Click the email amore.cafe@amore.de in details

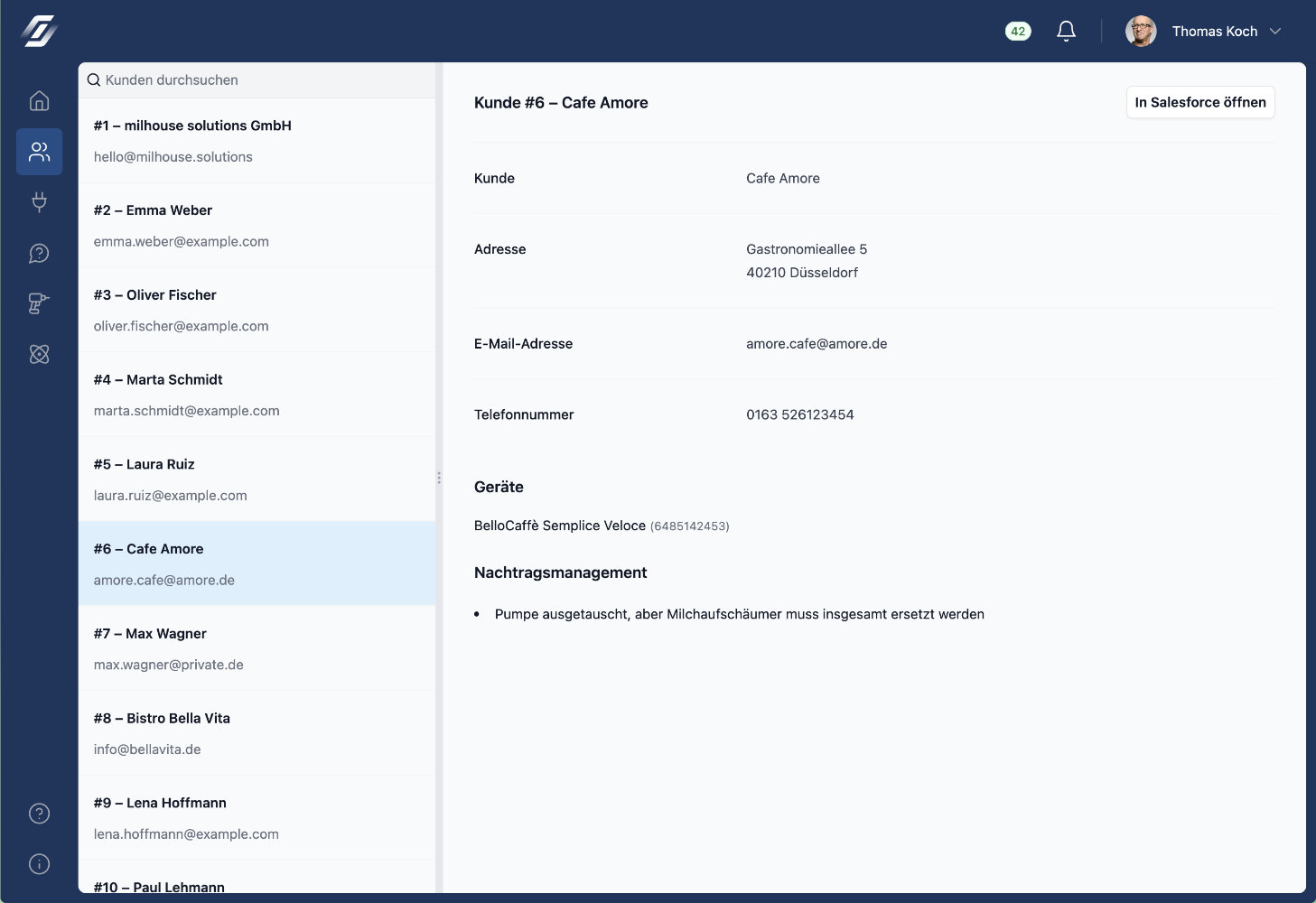pos(817,343)
